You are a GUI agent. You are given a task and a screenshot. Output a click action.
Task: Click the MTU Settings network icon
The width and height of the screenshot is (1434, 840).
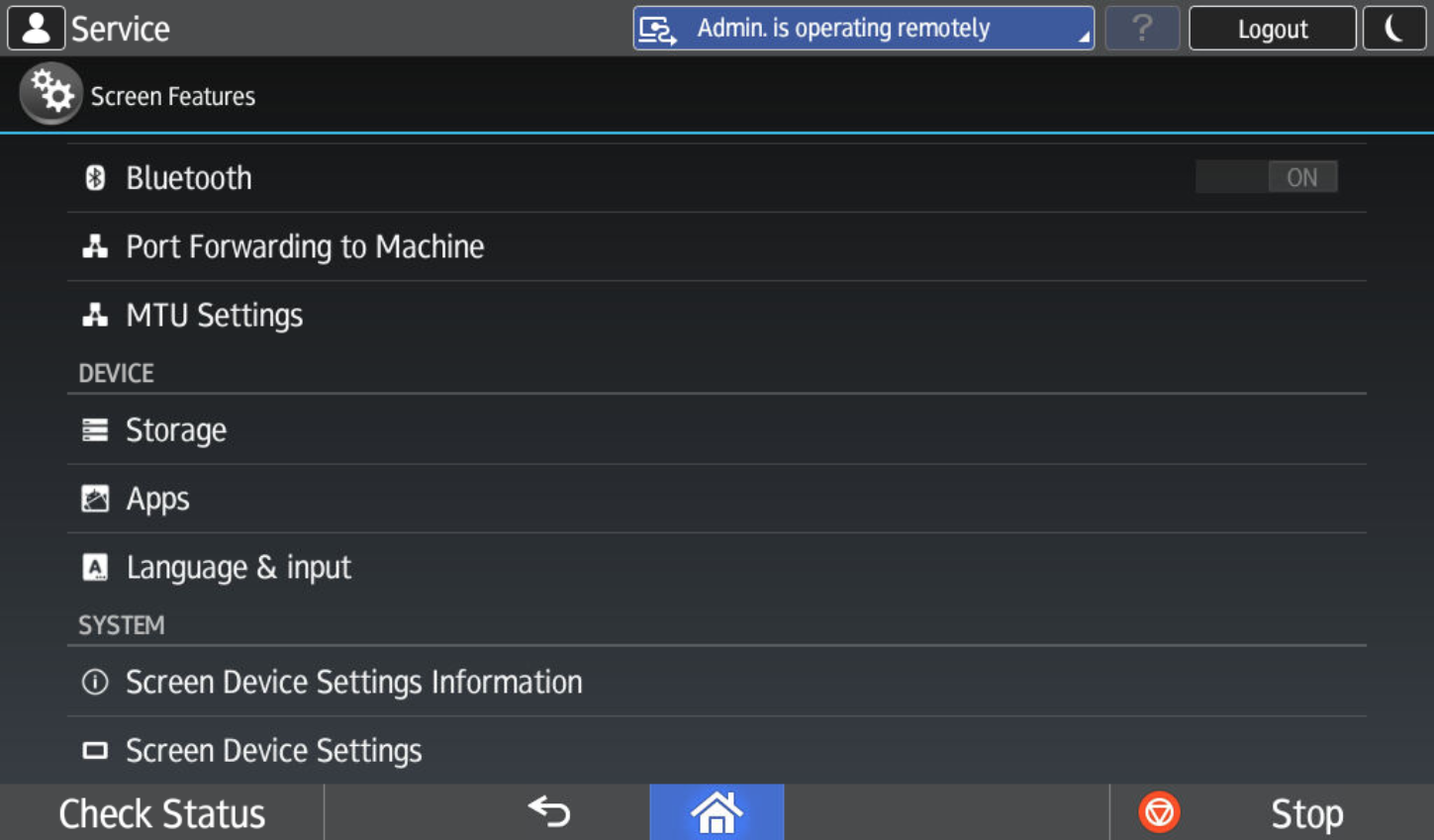pyautogui.click(x=95, y=316)
